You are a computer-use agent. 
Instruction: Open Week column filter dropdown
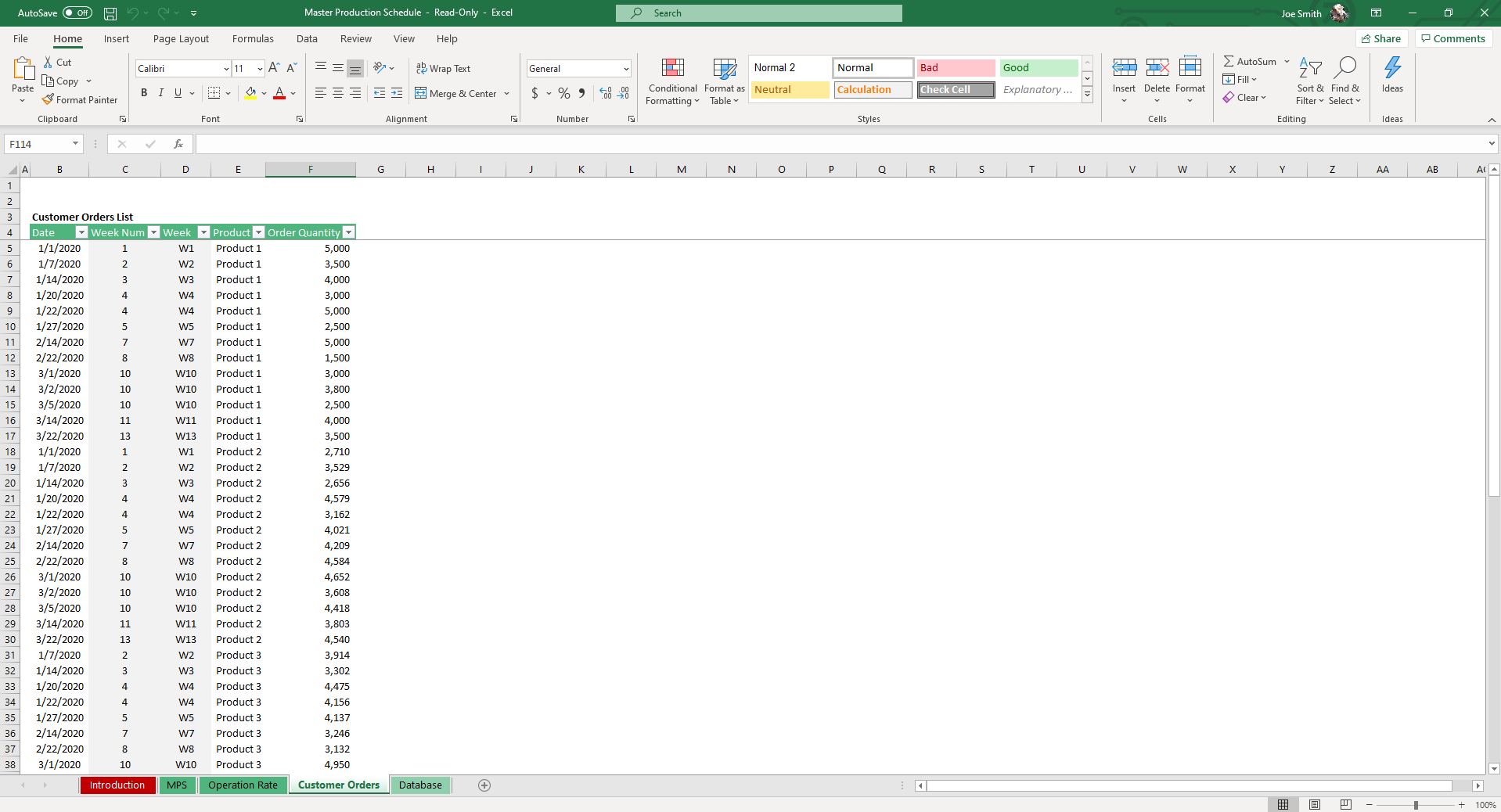pyautogui.click(x=203, y=232)
